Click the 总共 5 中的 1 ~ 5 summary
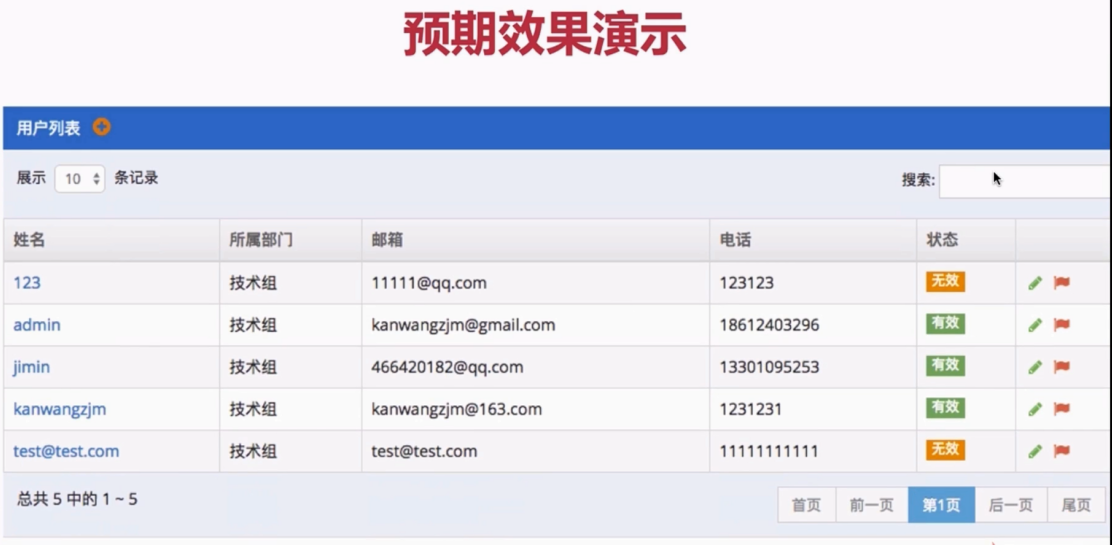Viewport: 1112px width, 545px height. [x=77, y=500]
